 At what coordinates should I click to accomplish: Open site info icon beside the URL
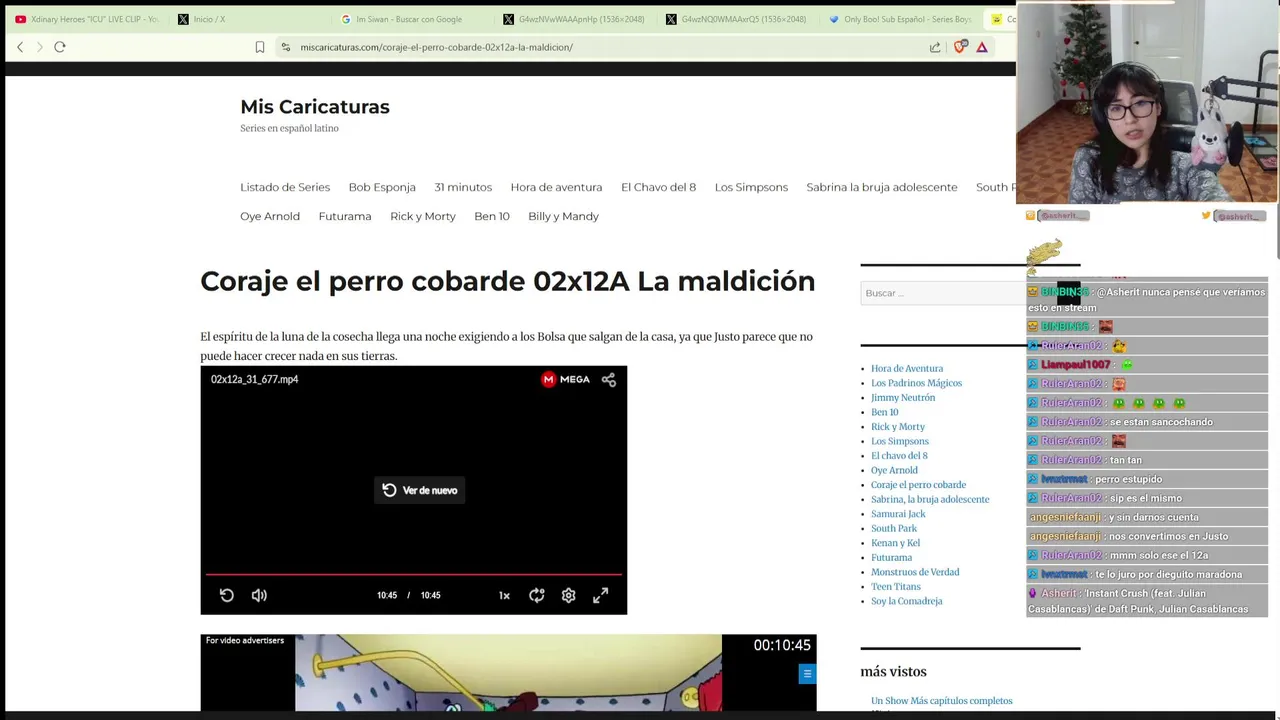[x=286, y=47]
